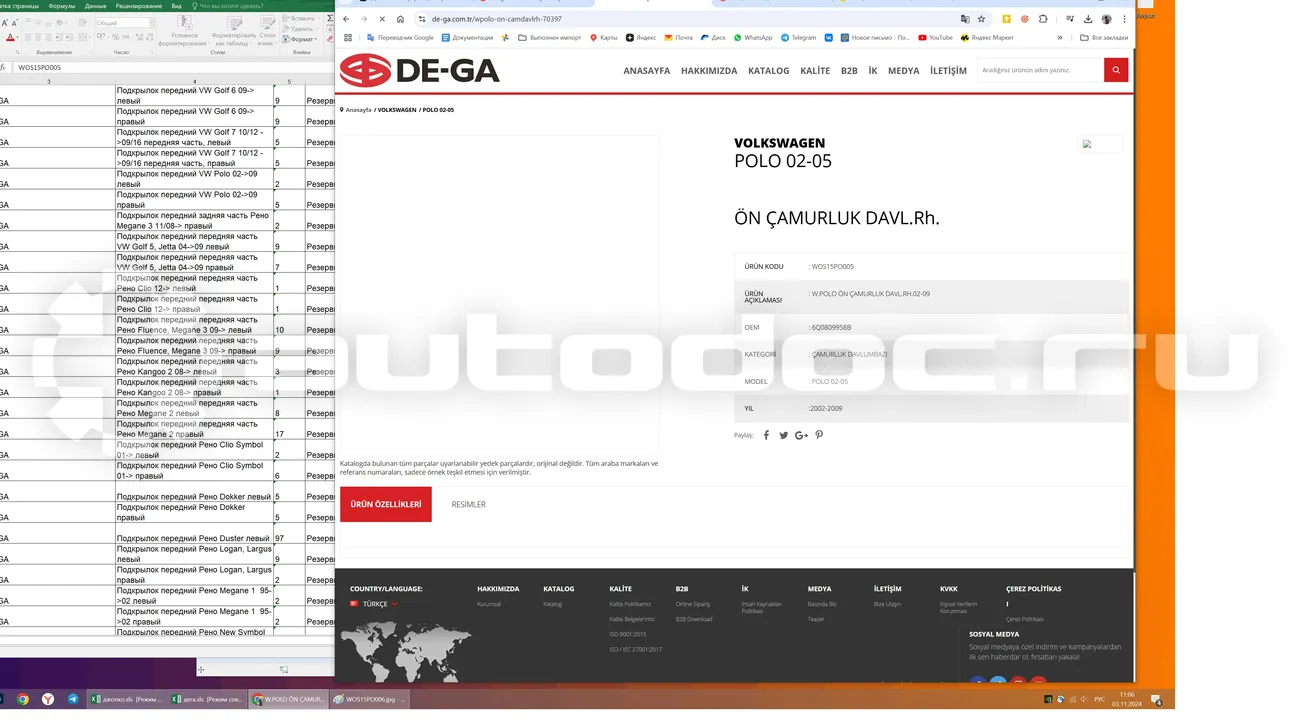Switch to the RESİMLER tab
Screen dimensions: 1290x726
468,505
